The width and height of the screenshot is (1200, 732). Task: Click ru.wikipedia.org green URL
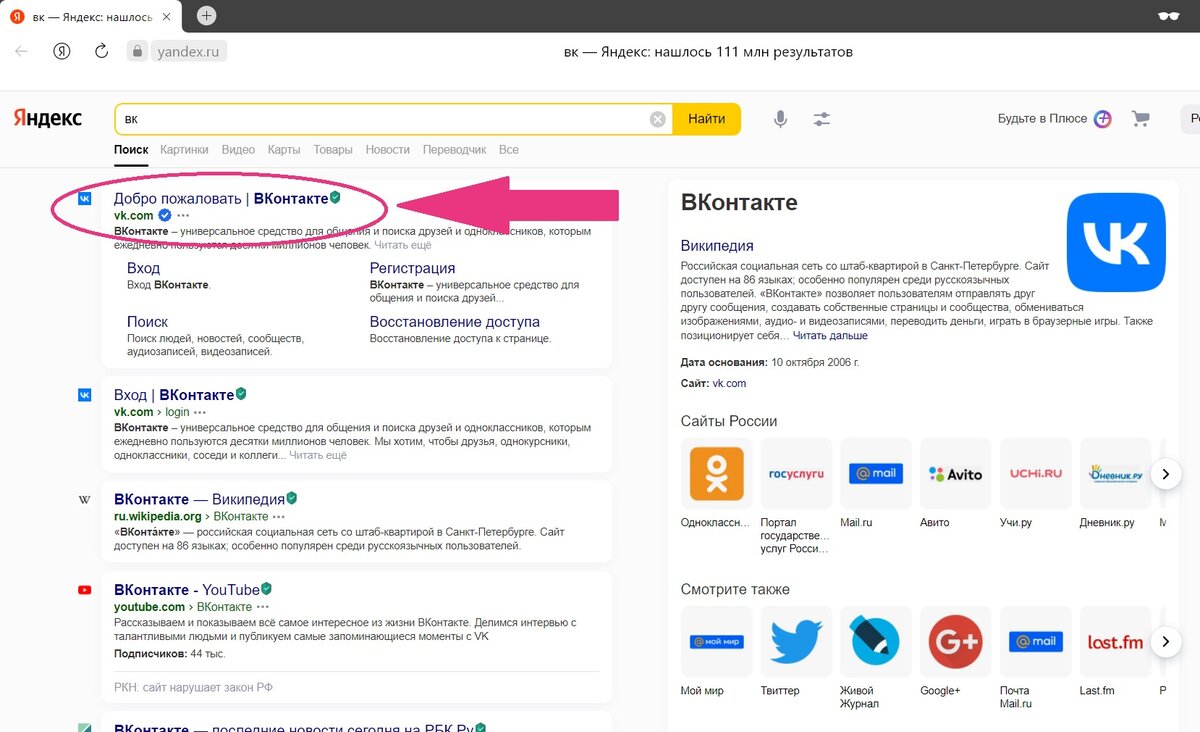click(158, 516)
